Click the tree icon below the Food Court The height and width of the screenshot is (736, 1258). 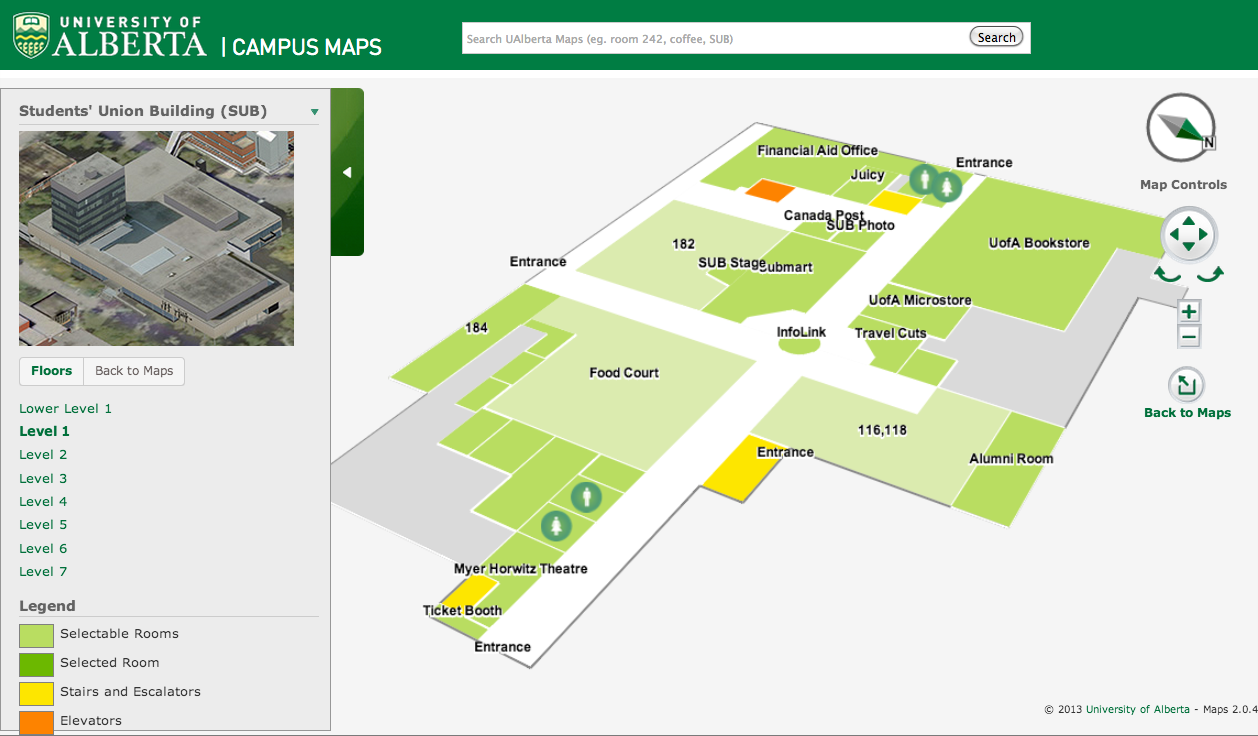(557, 525)
